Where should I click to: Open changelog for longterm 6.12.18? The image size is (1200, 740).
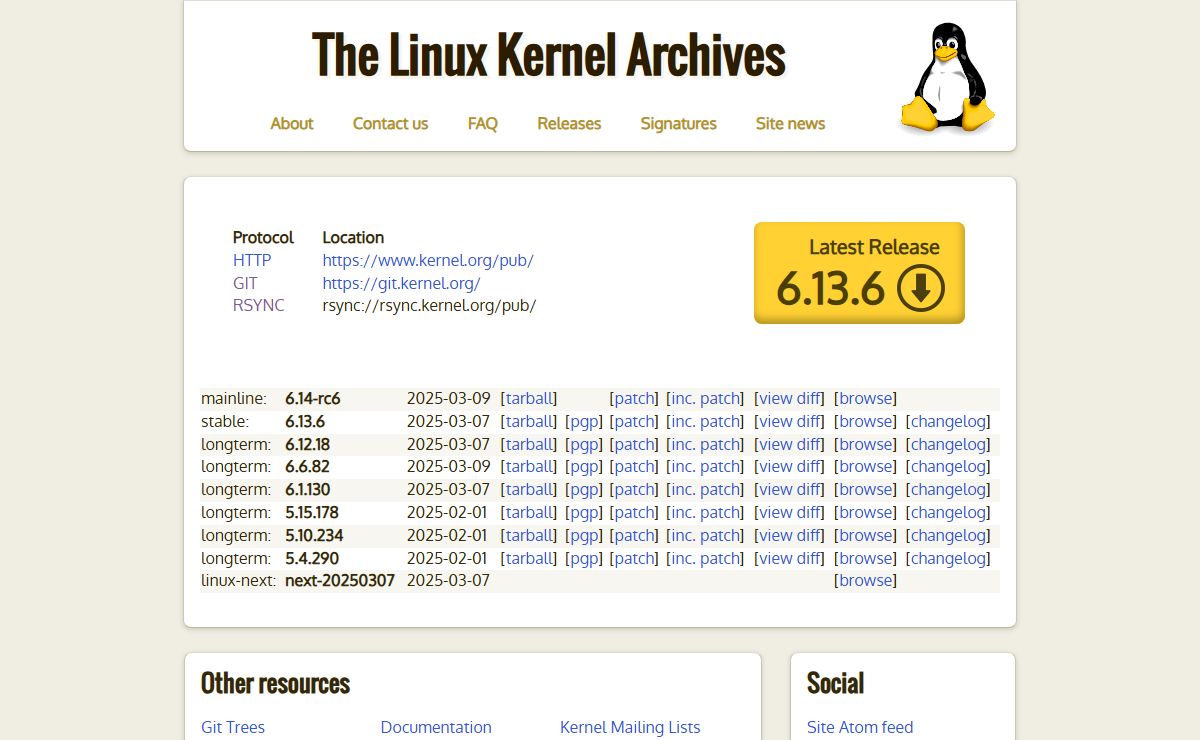tap(948, 444)
